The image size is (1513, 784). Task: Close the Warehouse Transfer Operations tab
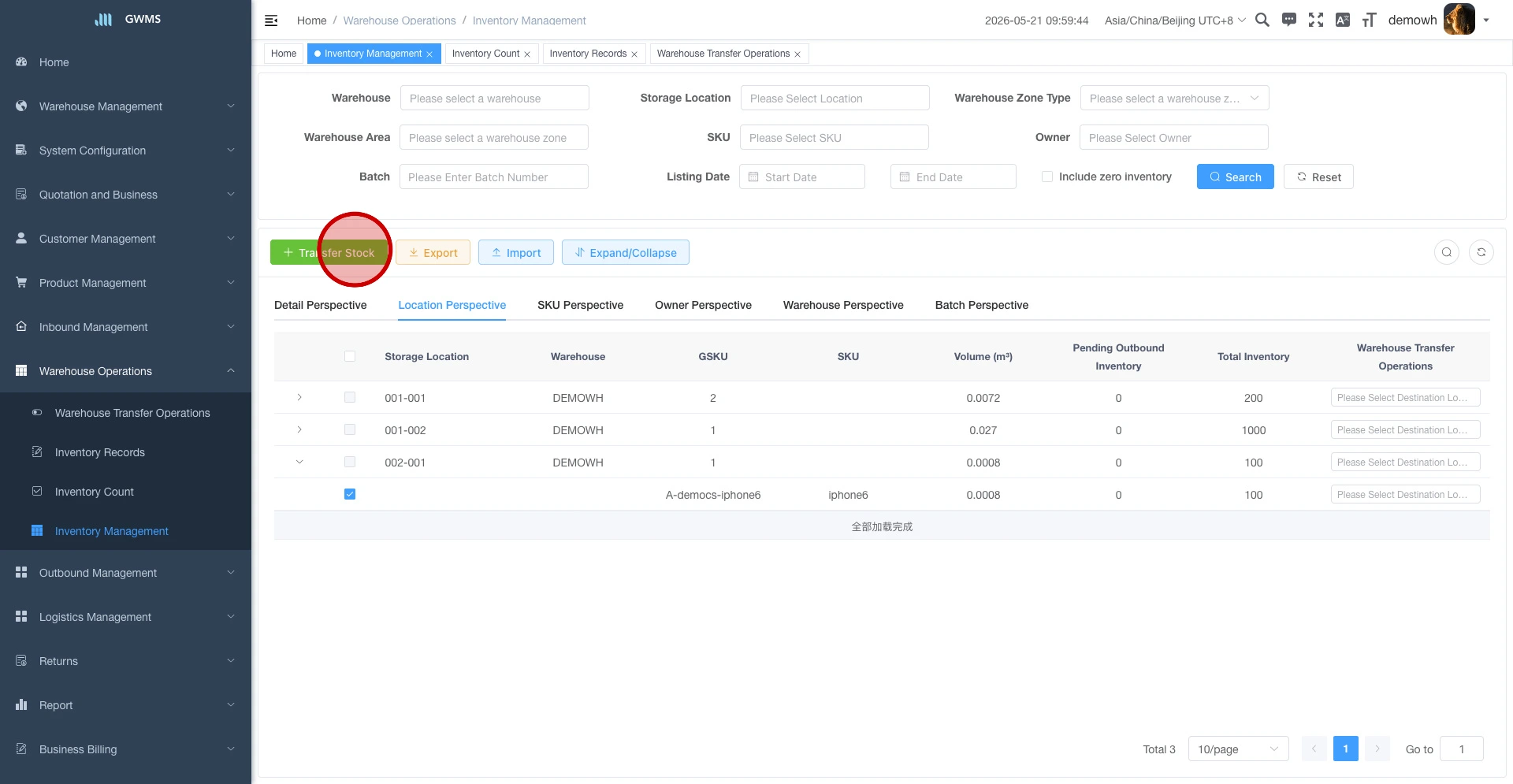[x=797, y=54]
